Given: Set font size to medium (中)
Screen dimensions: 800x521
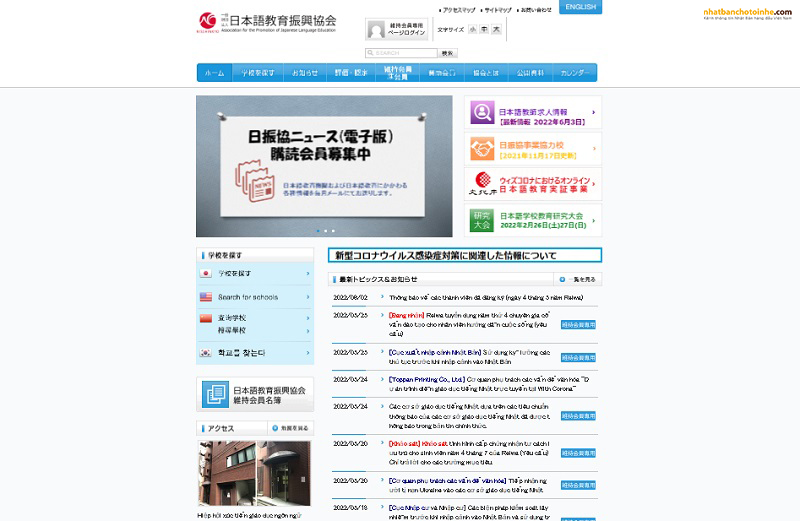Looking at the screenshot, I should 484,30.
